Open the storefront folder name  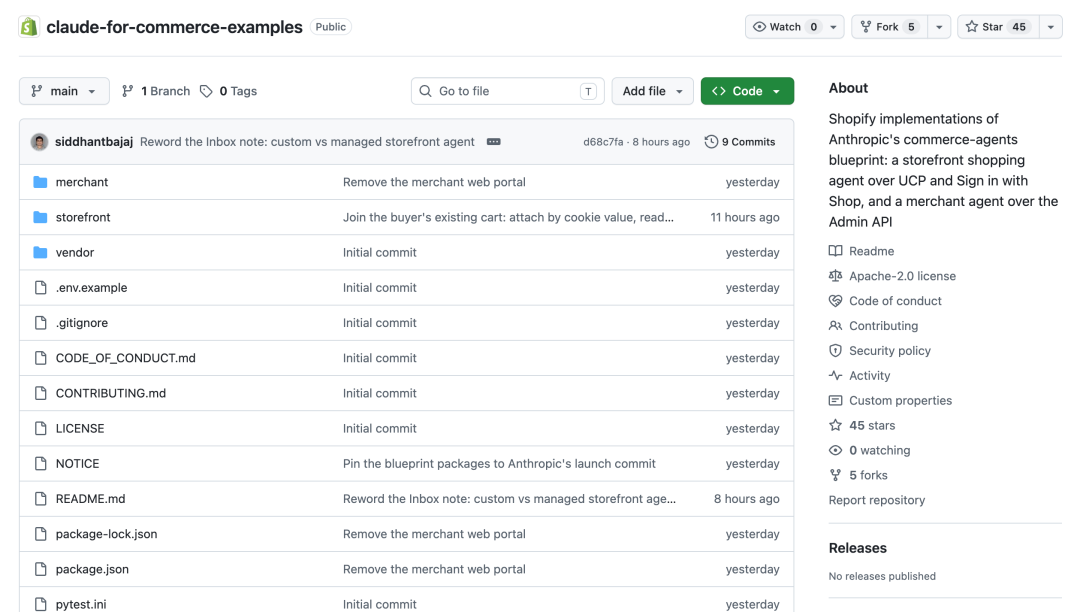pyautogui.click(x=83, y=217)
